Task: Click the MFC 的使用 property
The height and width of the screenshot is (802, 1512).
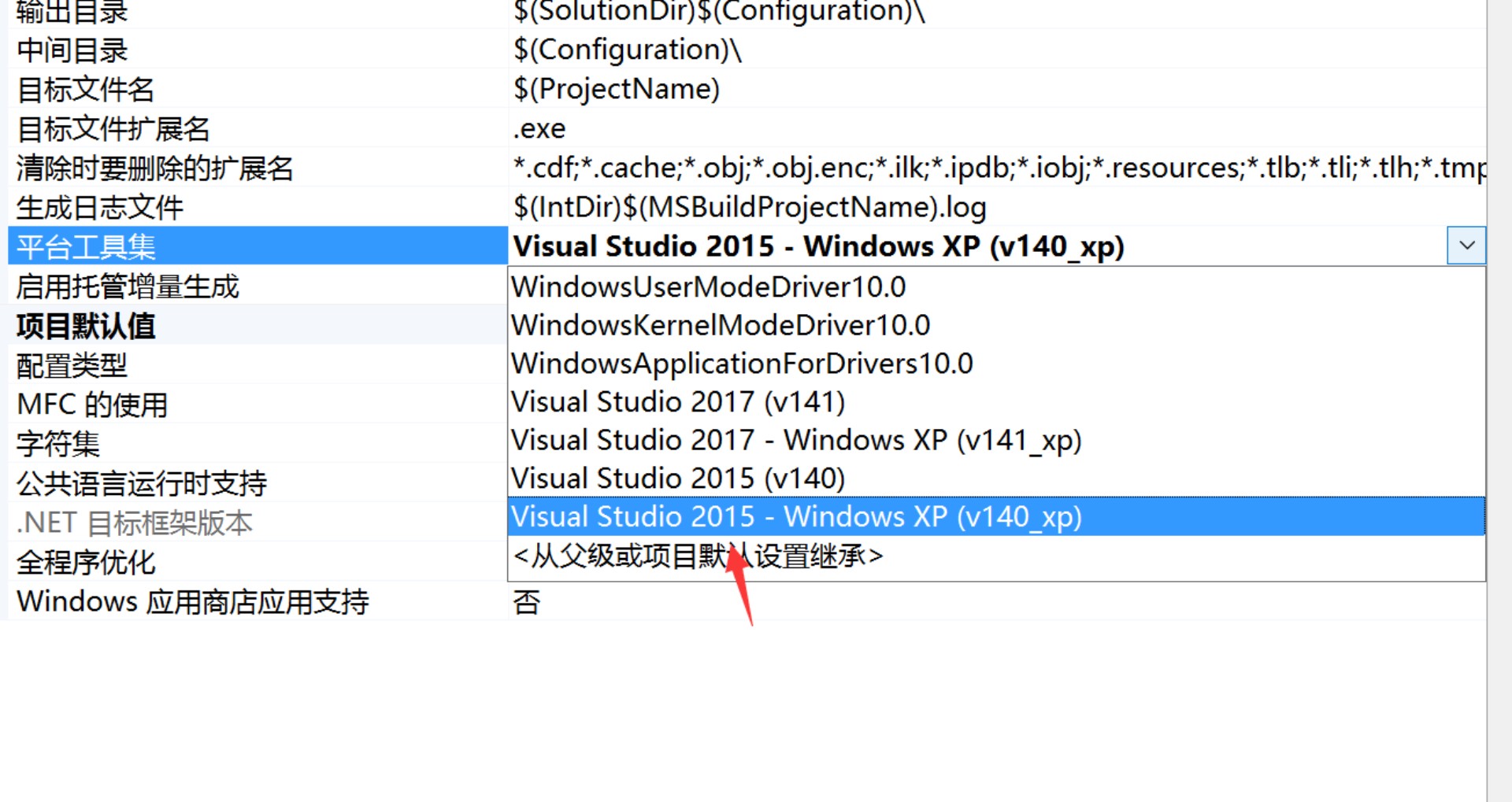Action: click(x=92, y=405)
